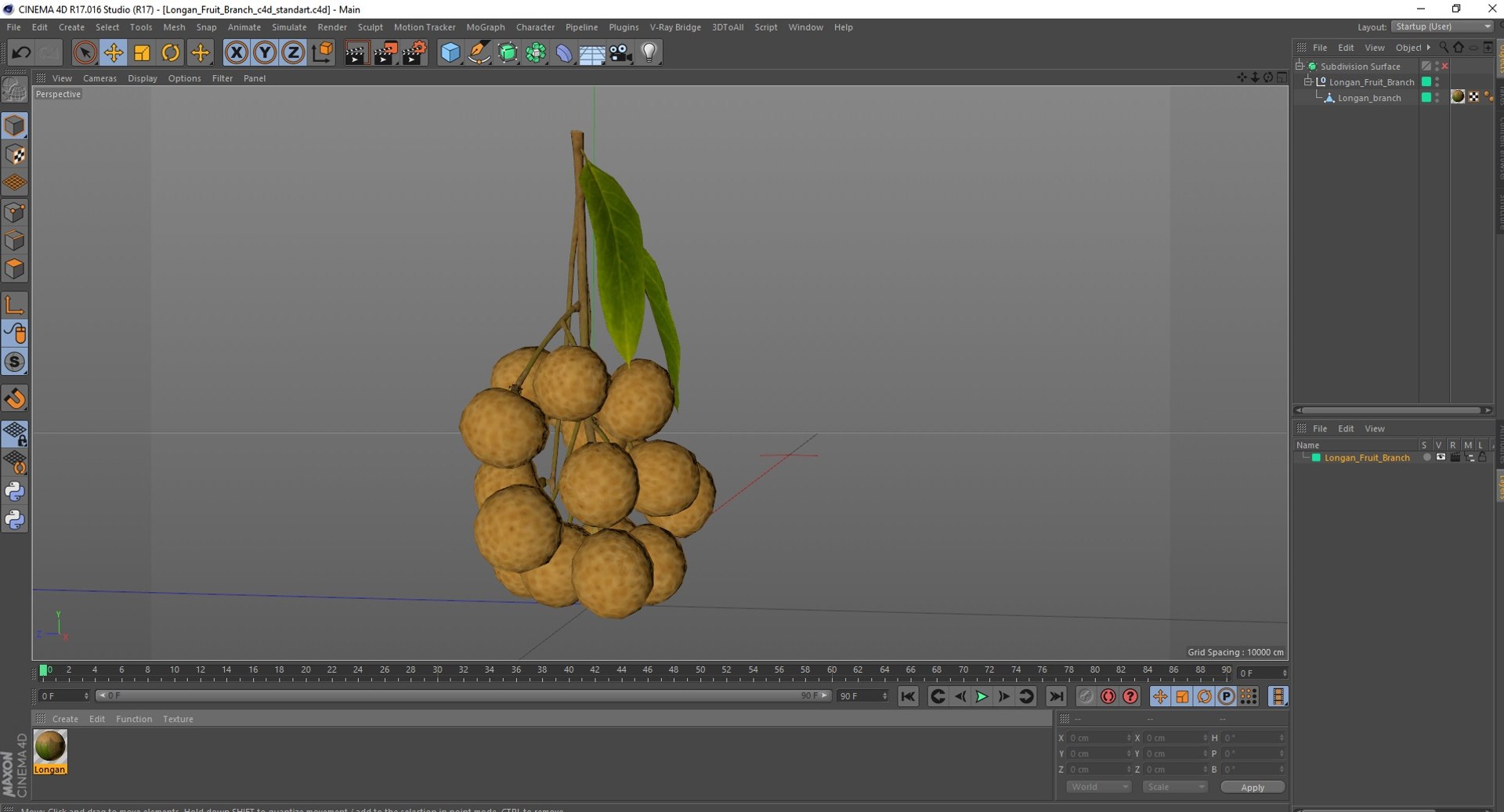Open the viewport Cameras menu
The width and height of the screenshot is (1504, 812).
[99, 78]
